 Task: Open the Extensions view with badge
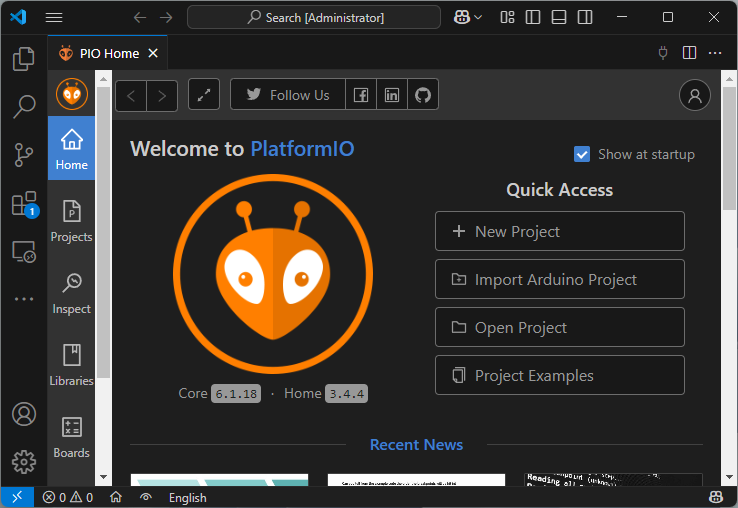pyautogui.click(x=24, y=204)
